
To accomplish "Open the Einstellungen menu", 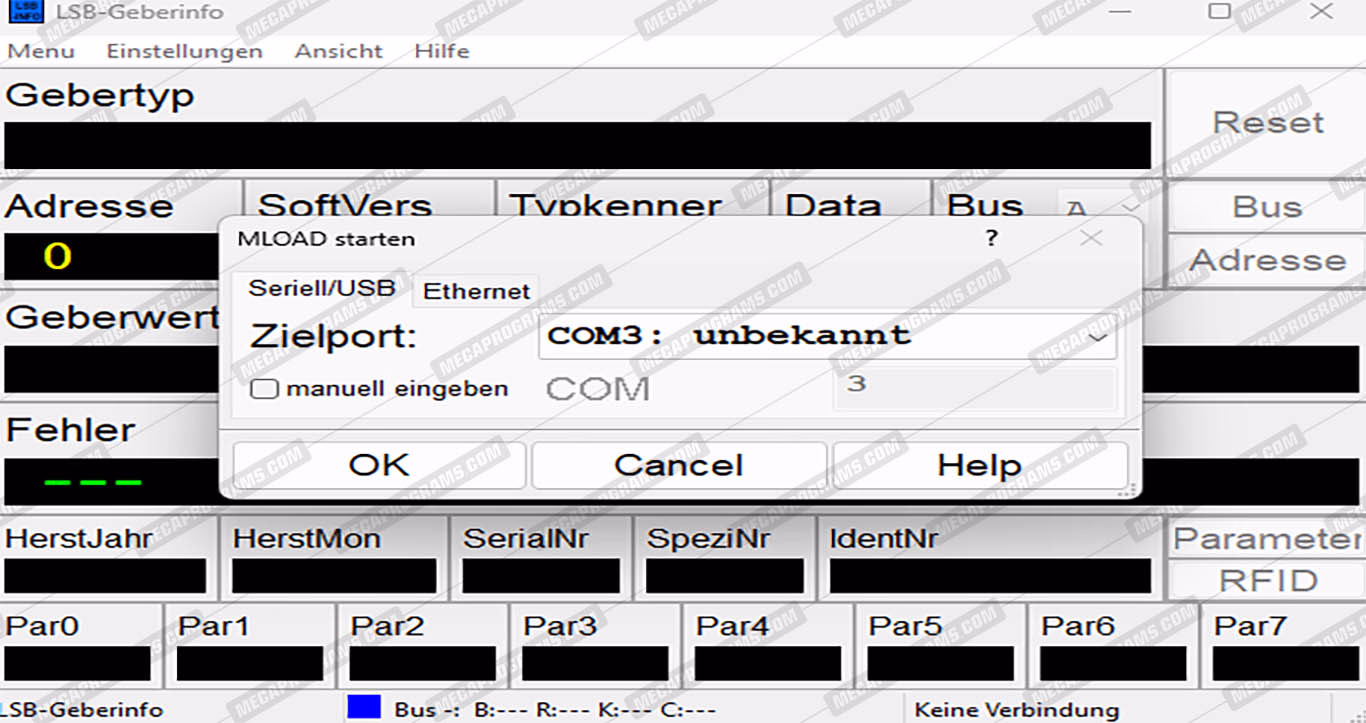I will [184, 51].
